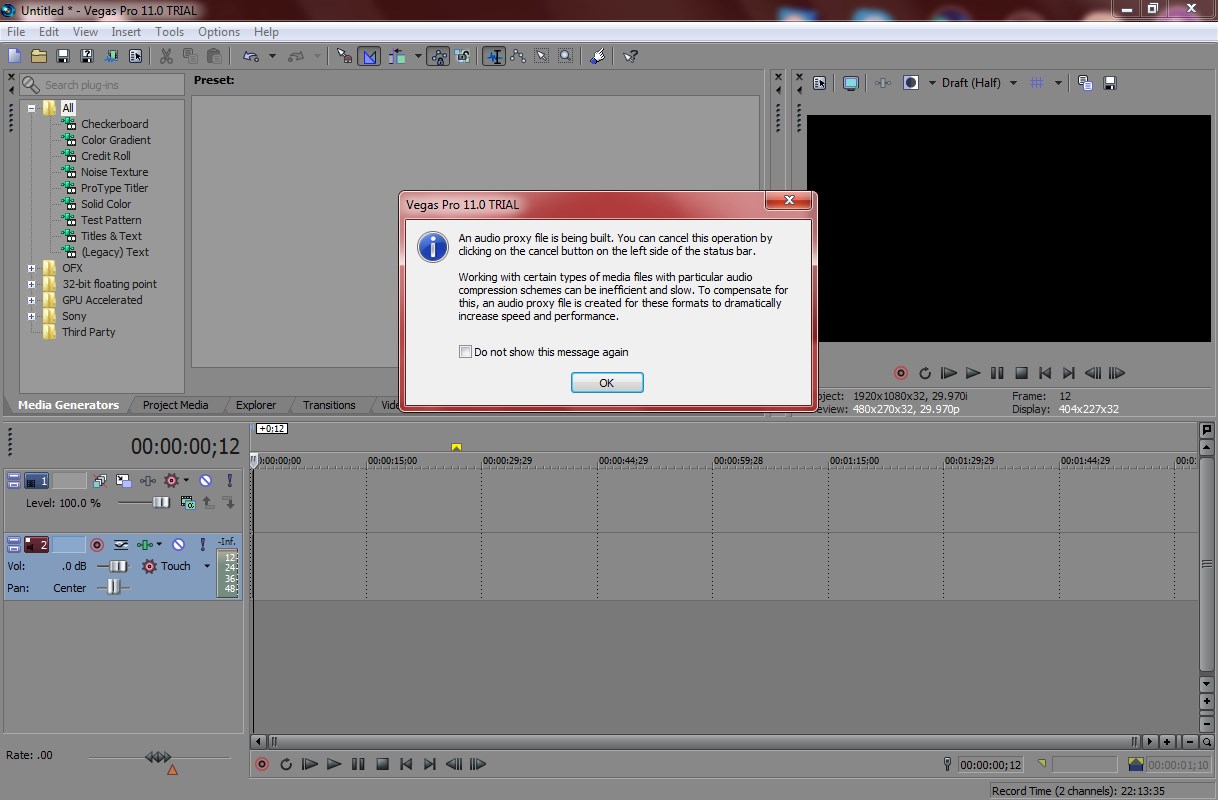This screenshot has height=800, width=1218.
Task: Click the Save project disk icon
Action: tap(63, 56)
